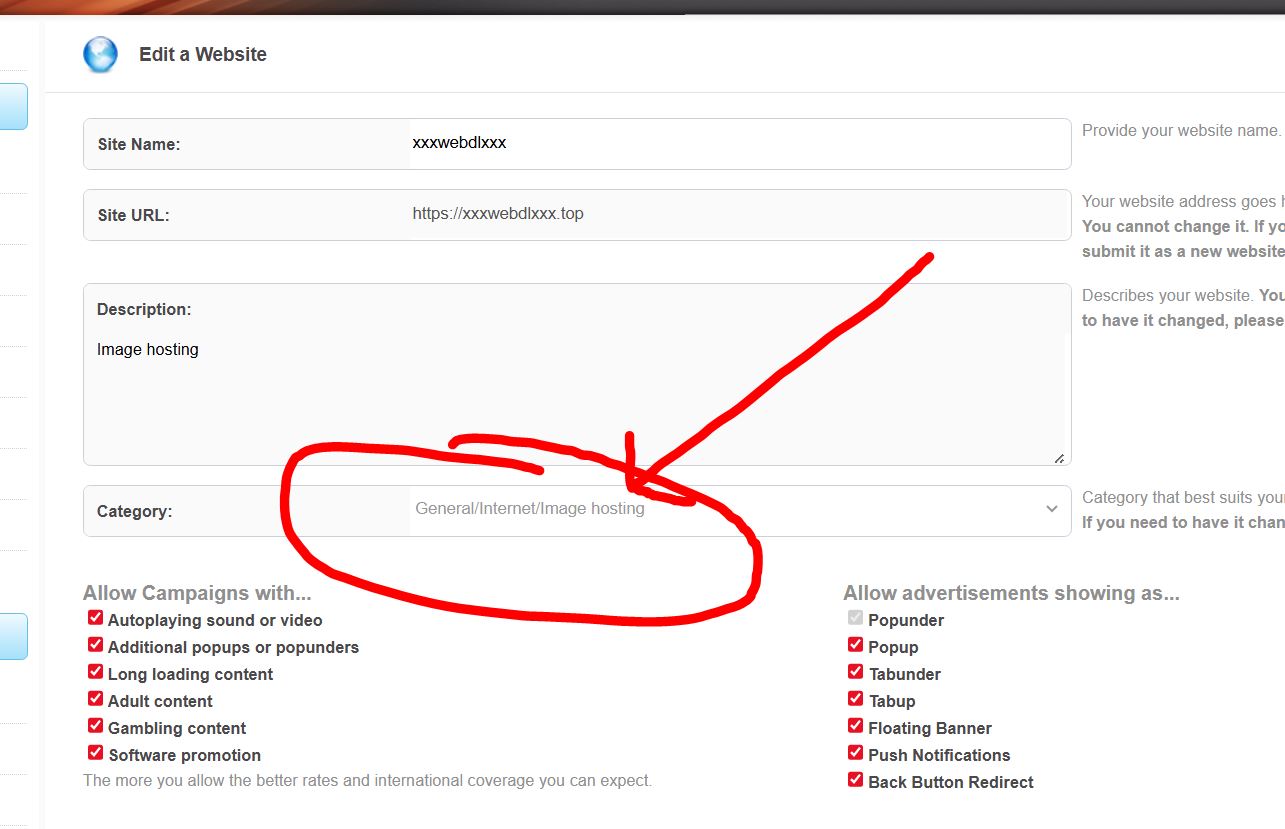
Task: Click the globe icon beside Edit a Website
Action: click(100, 55)
